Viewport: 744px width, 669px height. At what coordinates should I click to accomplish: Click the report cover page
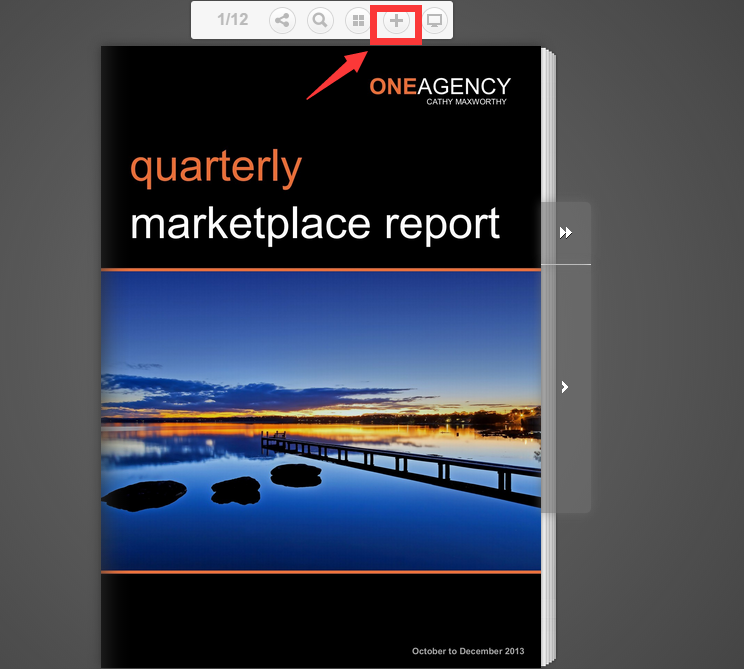coord(321,357)
